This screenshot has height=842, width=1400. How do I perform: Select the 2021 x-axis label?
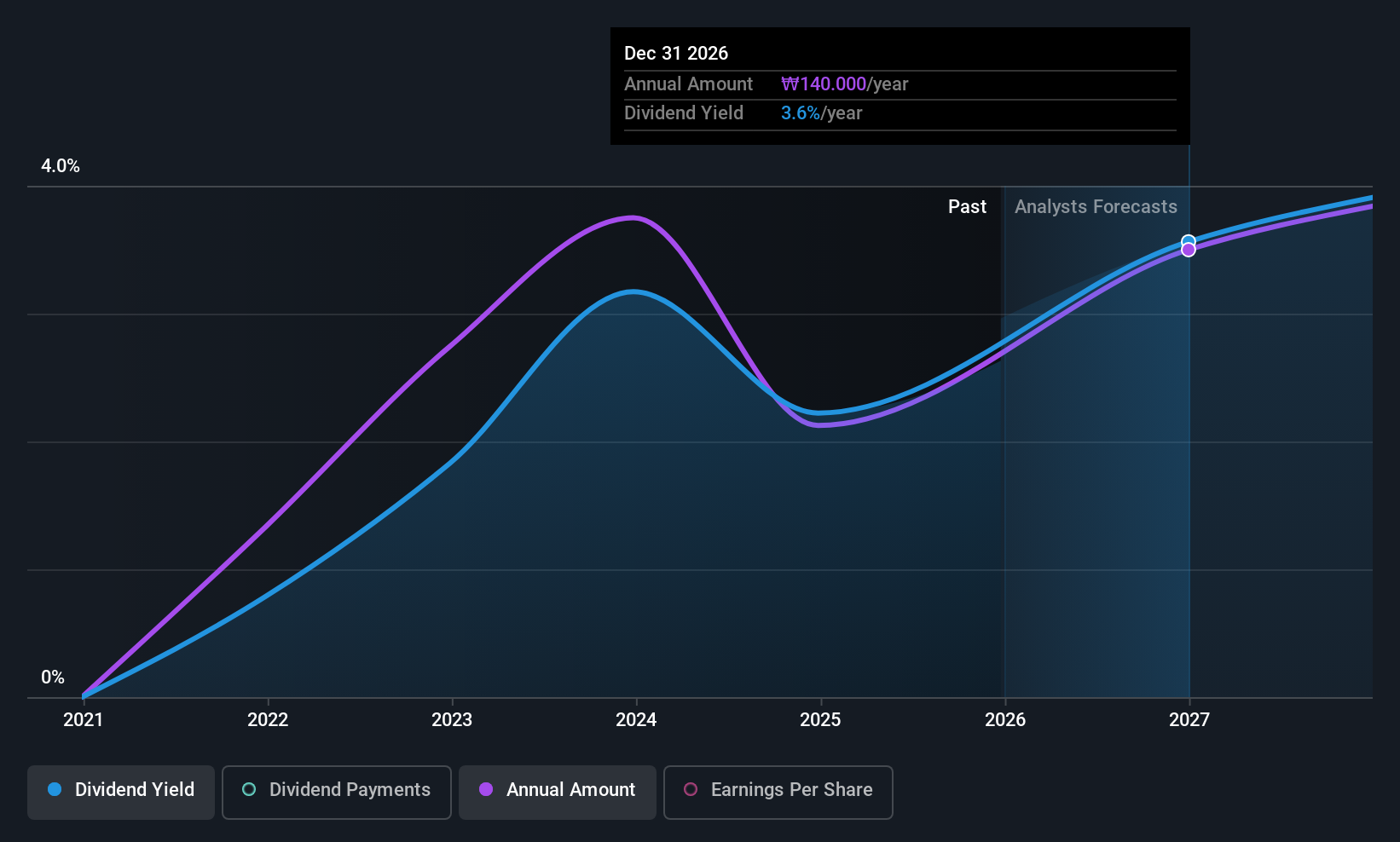[84, 719]
